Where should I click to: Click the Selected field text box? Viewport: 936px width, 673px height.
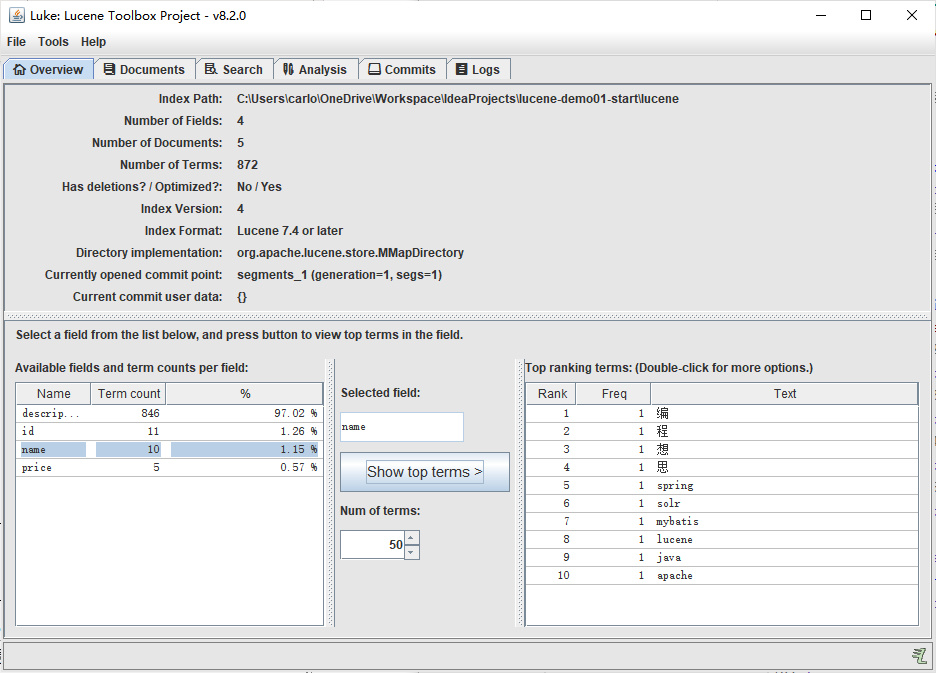coord(402,427)
